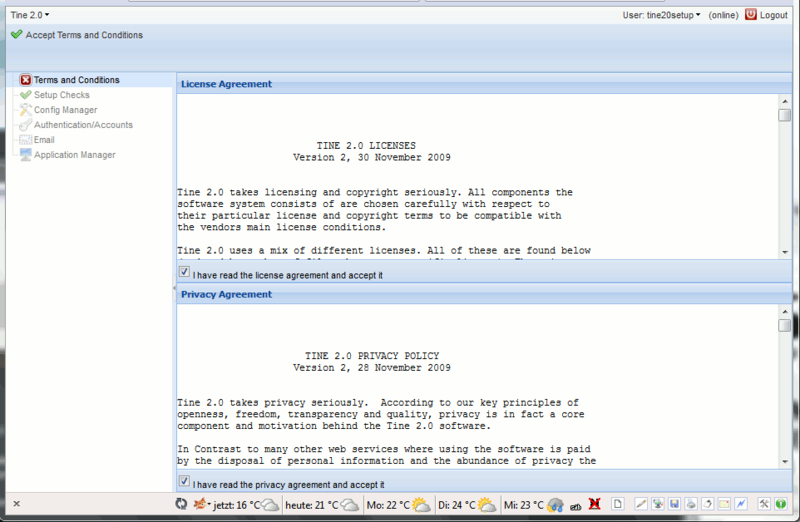Viewport: 800px width, 522px height.
Task: Click 'Version 2, 30 November 2009' text
Action: 371,157
